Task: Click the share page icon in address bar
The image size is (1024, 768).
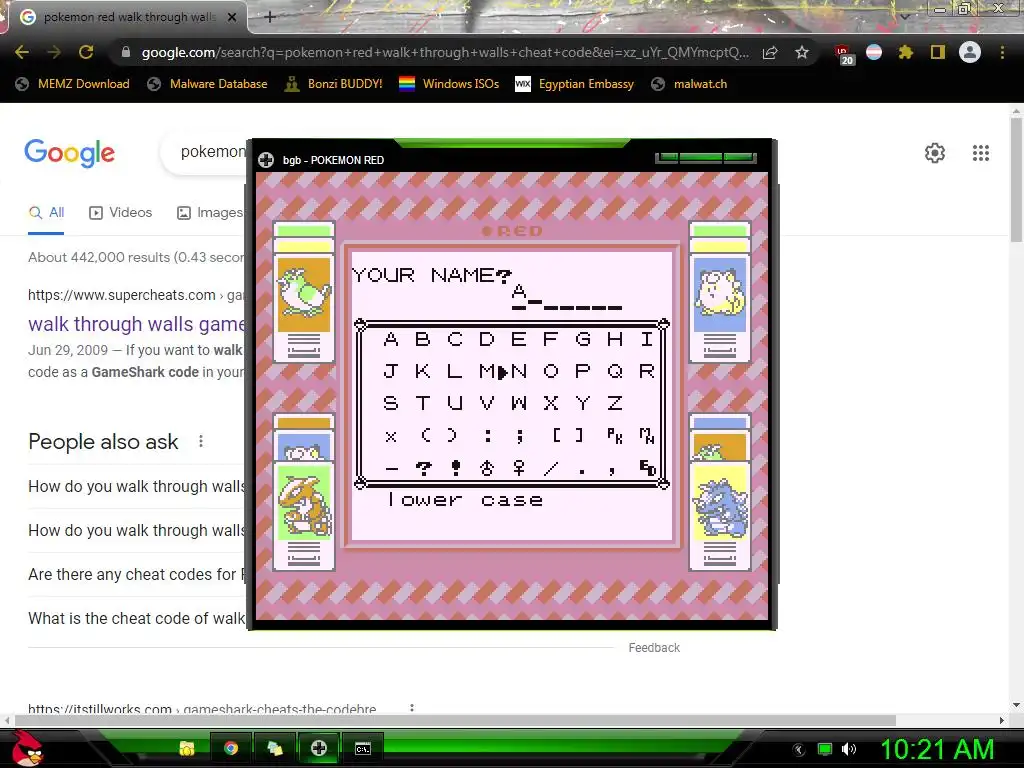Action: pyautogui.click(x=770, y=52)
